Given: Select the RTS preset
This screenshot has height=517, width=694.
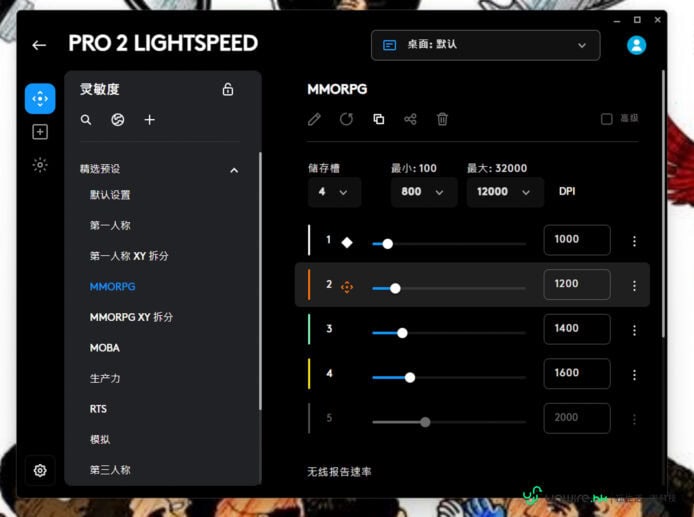Looking at the screenshot, I should [98, 409].
